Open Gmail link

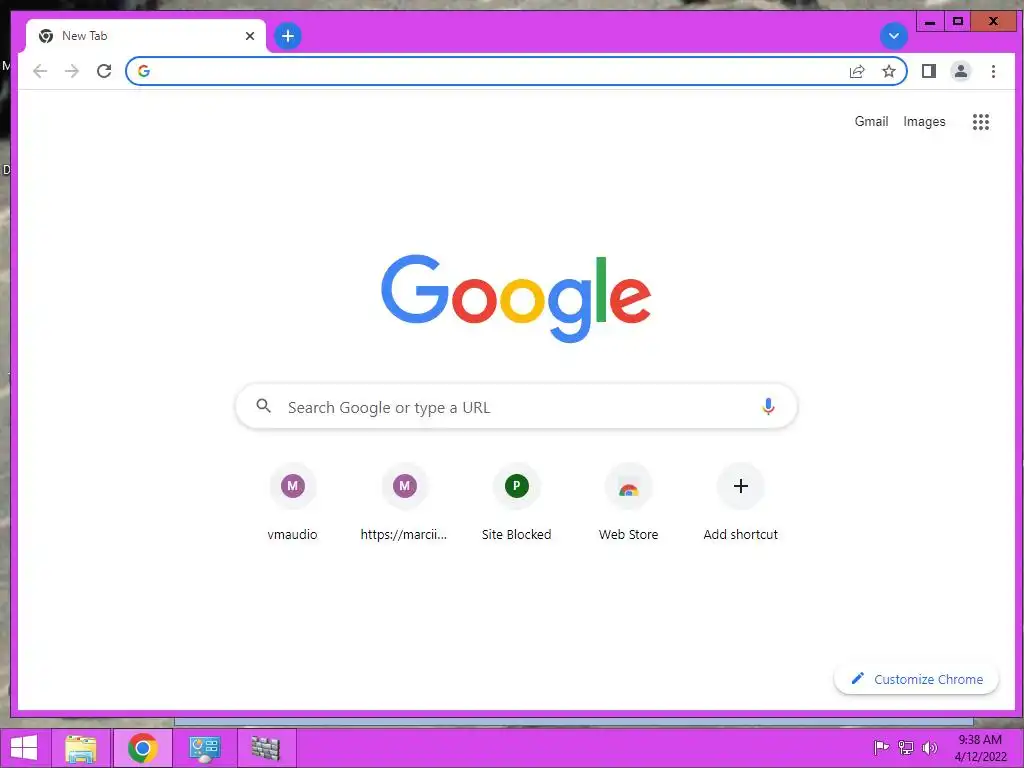click(x=871, y=121)
